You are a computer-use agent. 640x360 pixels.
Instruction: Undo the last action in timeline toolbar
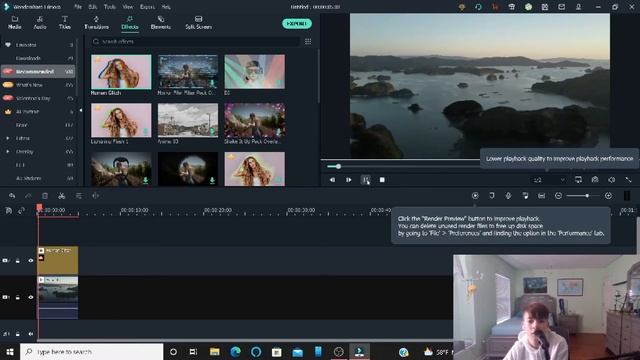click(x=12, y=196)
